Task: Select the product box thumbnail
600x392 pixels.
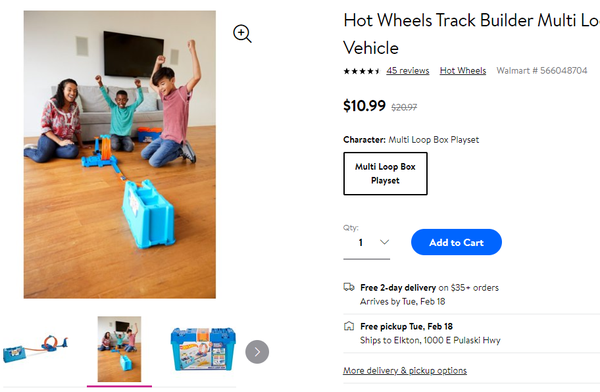Action: (203, 349)
